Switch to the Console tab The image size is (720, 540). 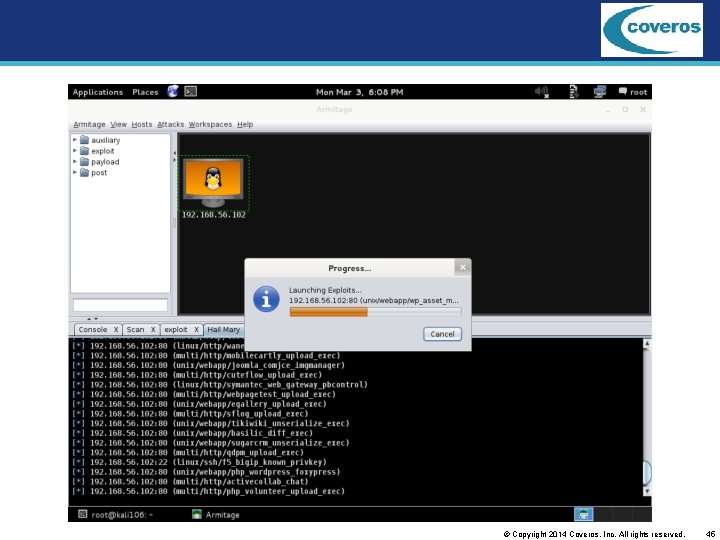[93, 330]
